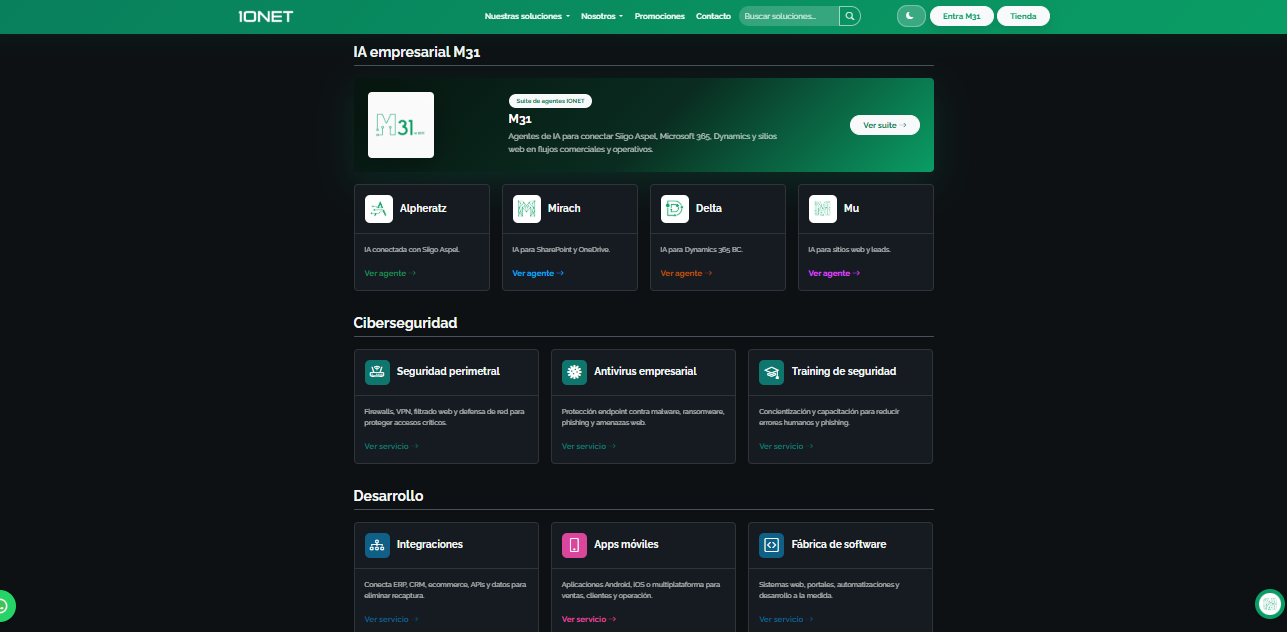
Task: Click Ver agente link under Alpheratz
Action: (x=390, y=273)
